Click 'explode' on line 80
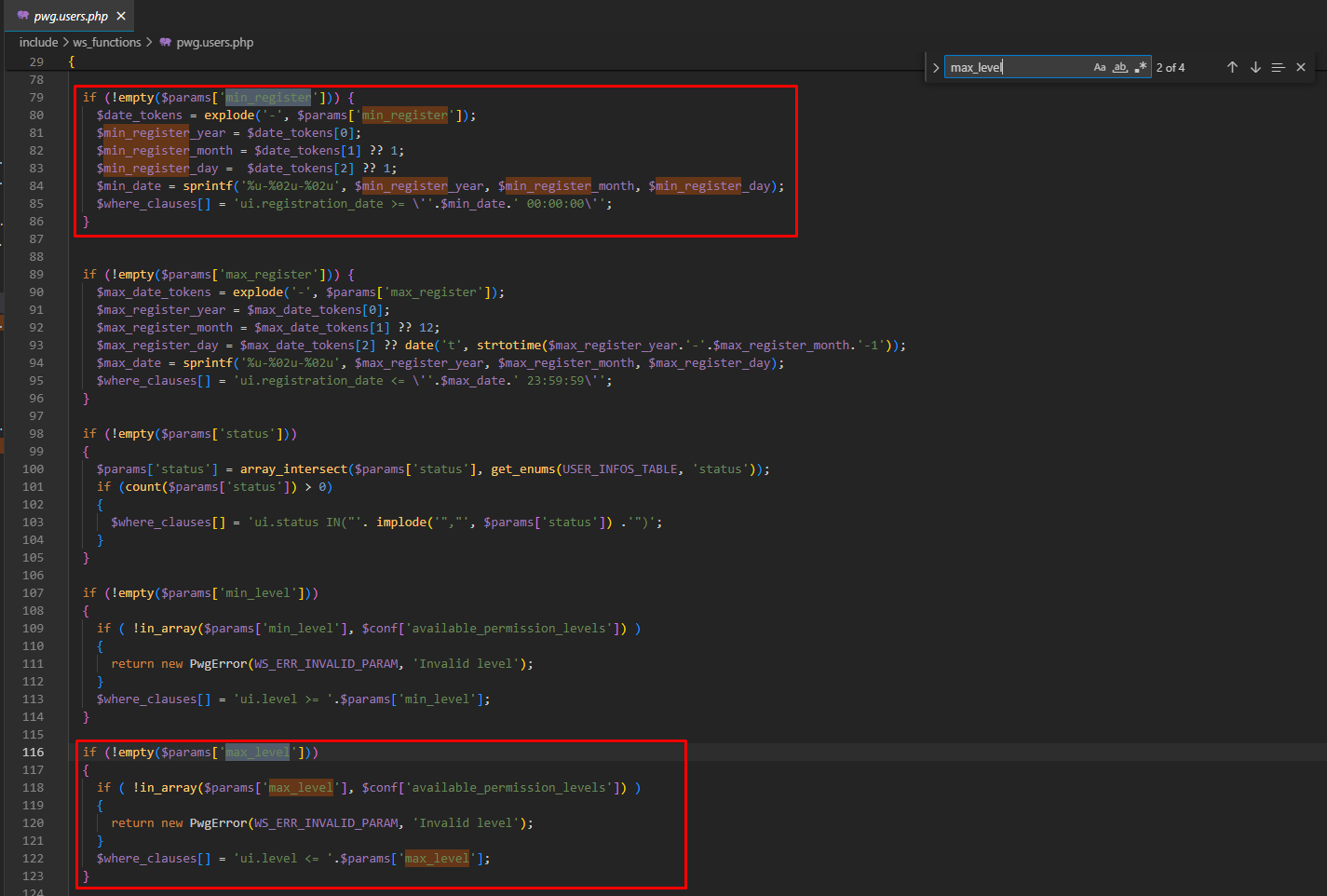1327x896 pixels. coord(229,115)
